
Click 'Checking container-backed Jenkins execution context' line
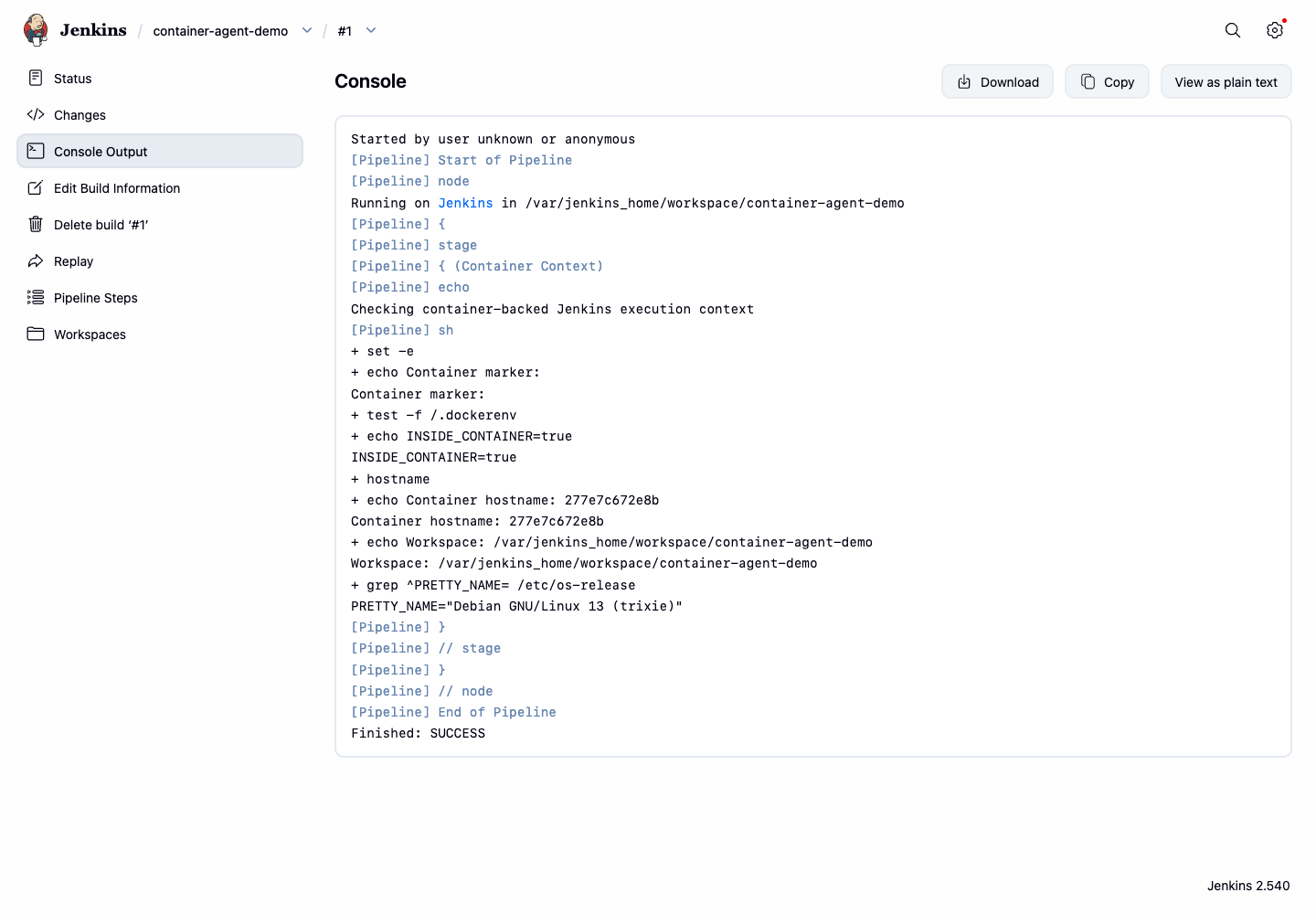click(552, 309)
